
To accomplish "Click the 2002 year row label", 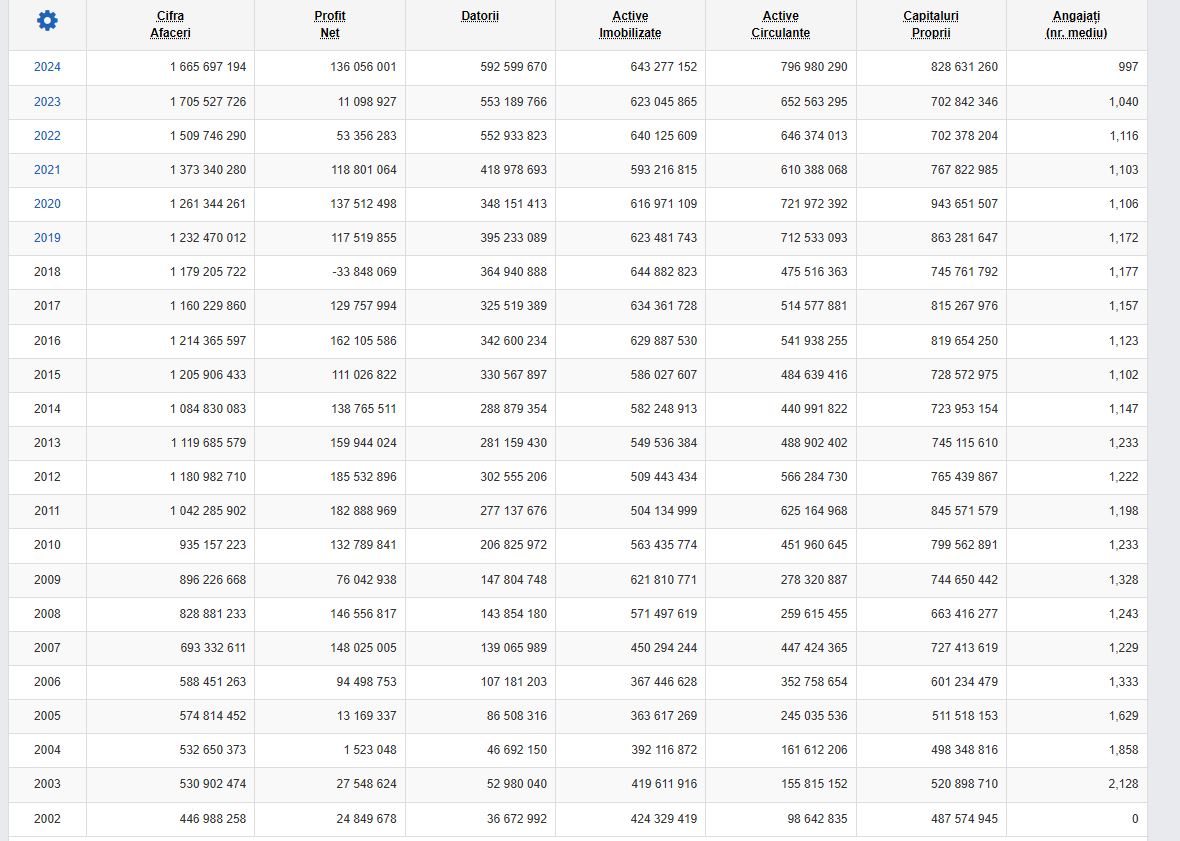I will click(47, 818).
